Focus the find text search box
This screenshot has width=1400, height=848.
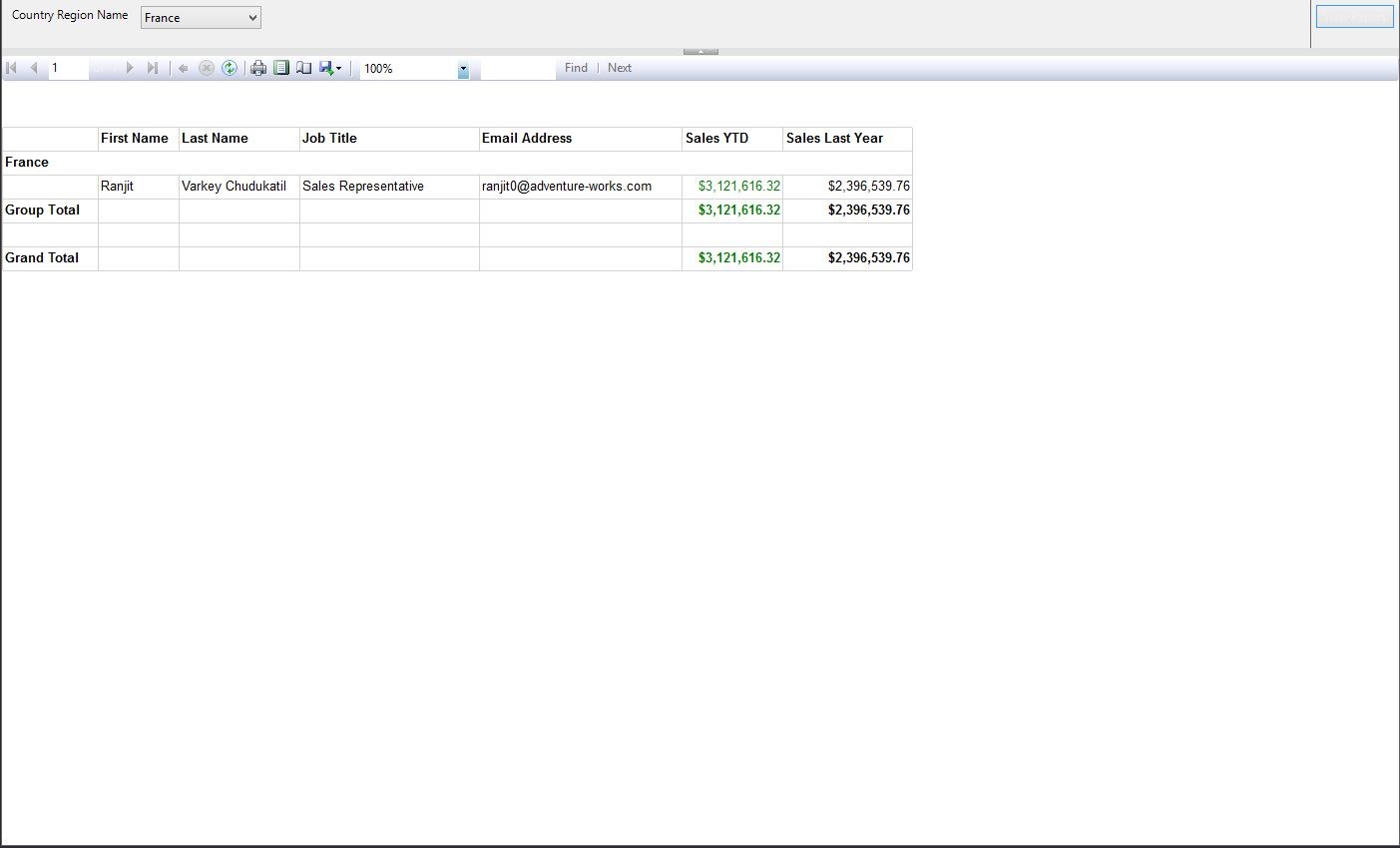click(x=517, y=68)
